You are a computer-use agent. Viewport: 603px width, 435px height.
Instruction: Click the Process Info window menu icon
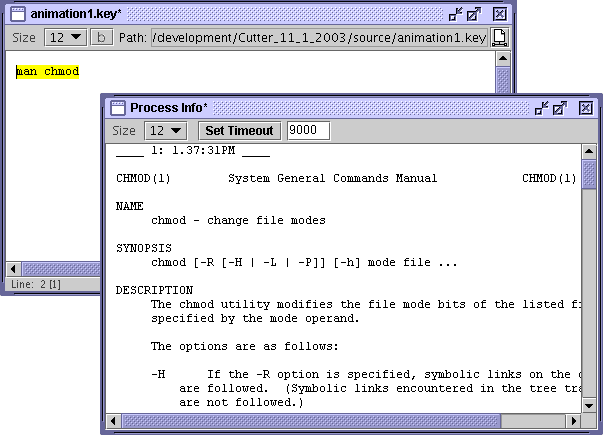click(x=117, y=107)
